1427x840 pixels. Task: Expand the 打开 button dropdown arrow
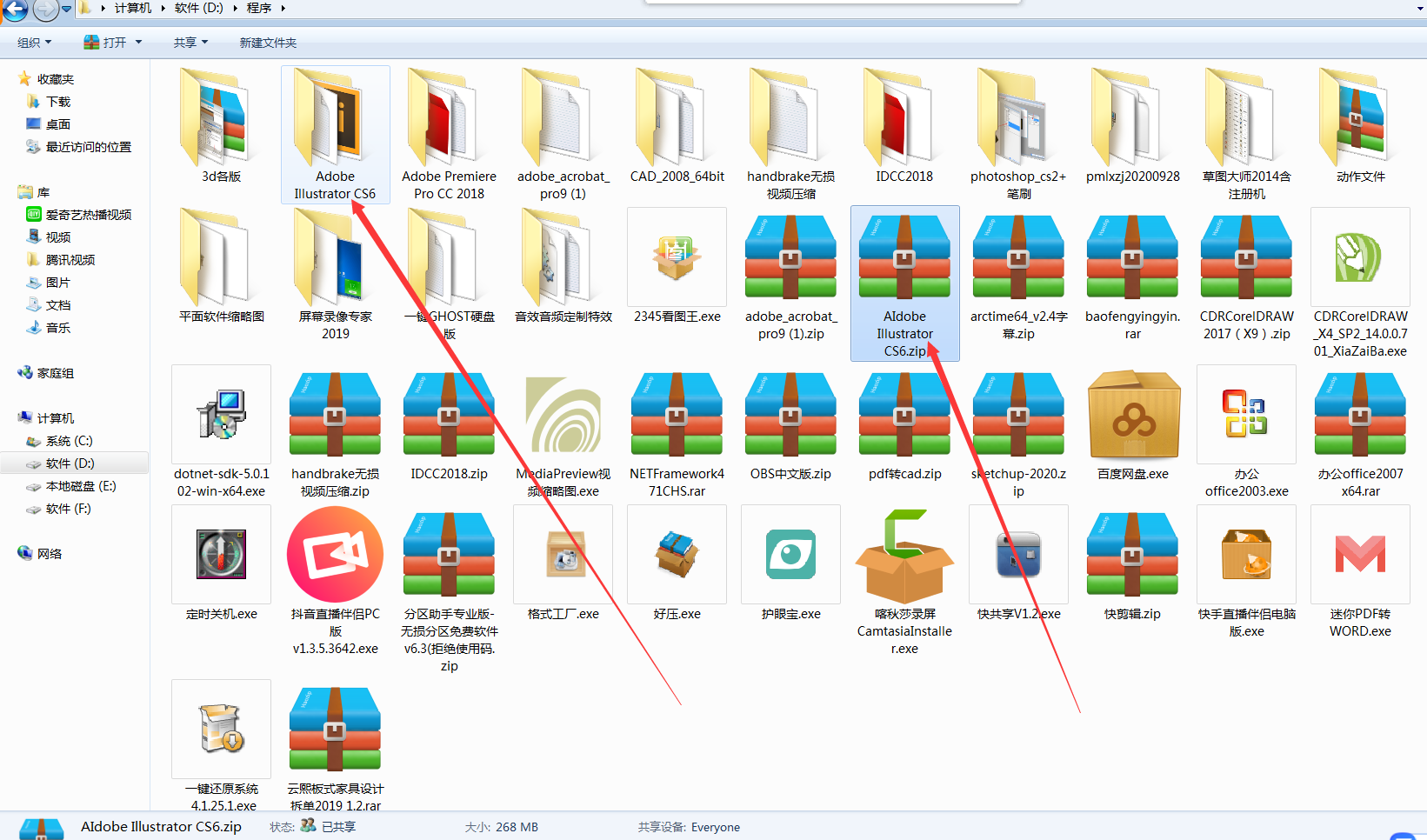pos(138,43)
